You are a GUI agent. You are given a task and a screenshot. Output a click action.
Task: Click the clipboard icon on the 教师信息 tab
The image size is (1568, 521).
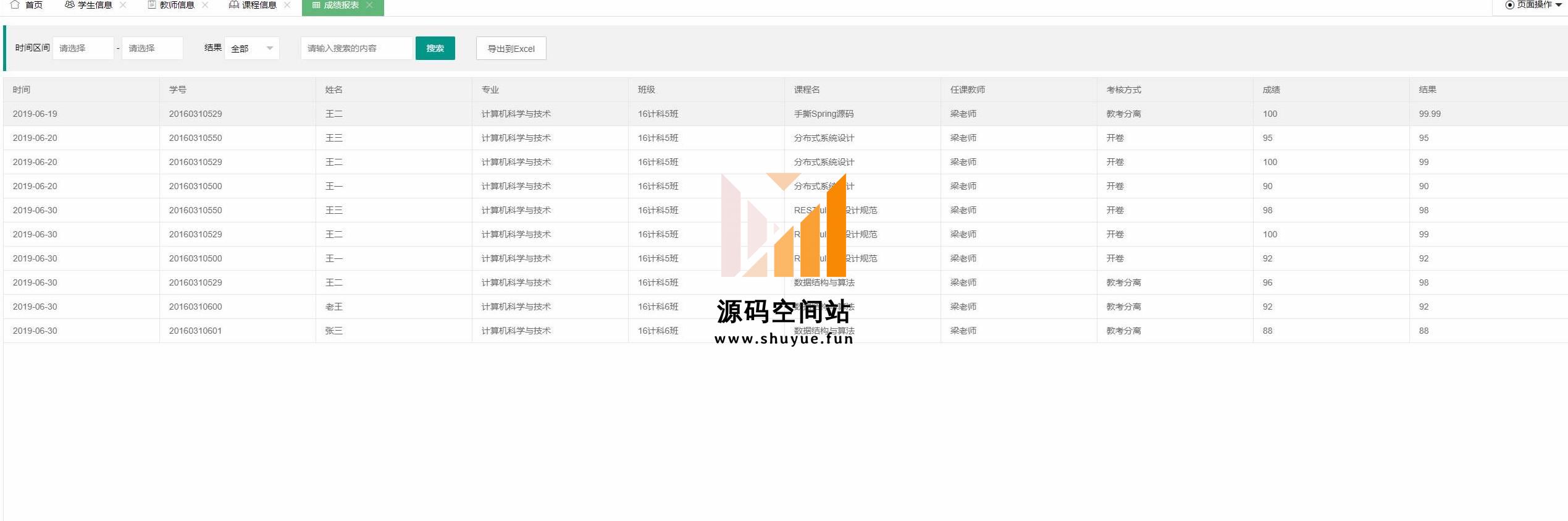click(x=151, y=5)
